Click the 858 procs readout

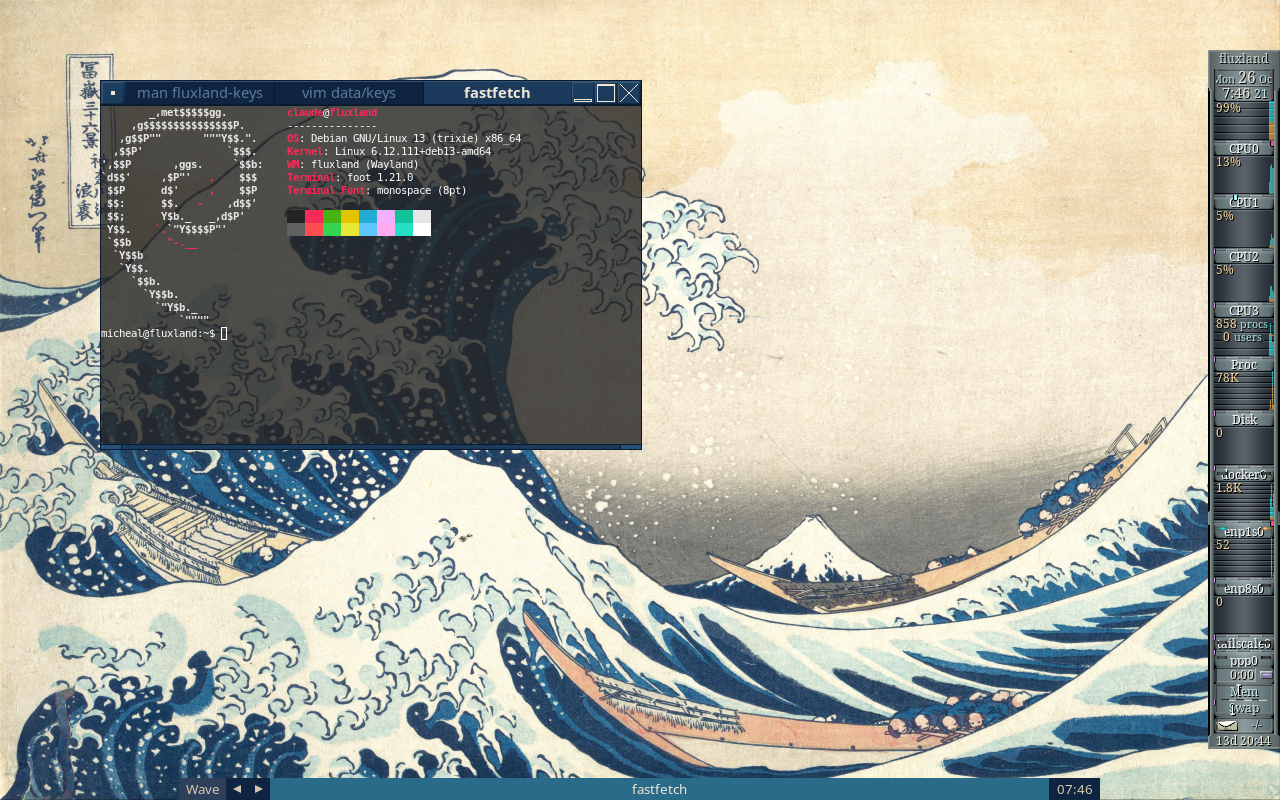1241,324
